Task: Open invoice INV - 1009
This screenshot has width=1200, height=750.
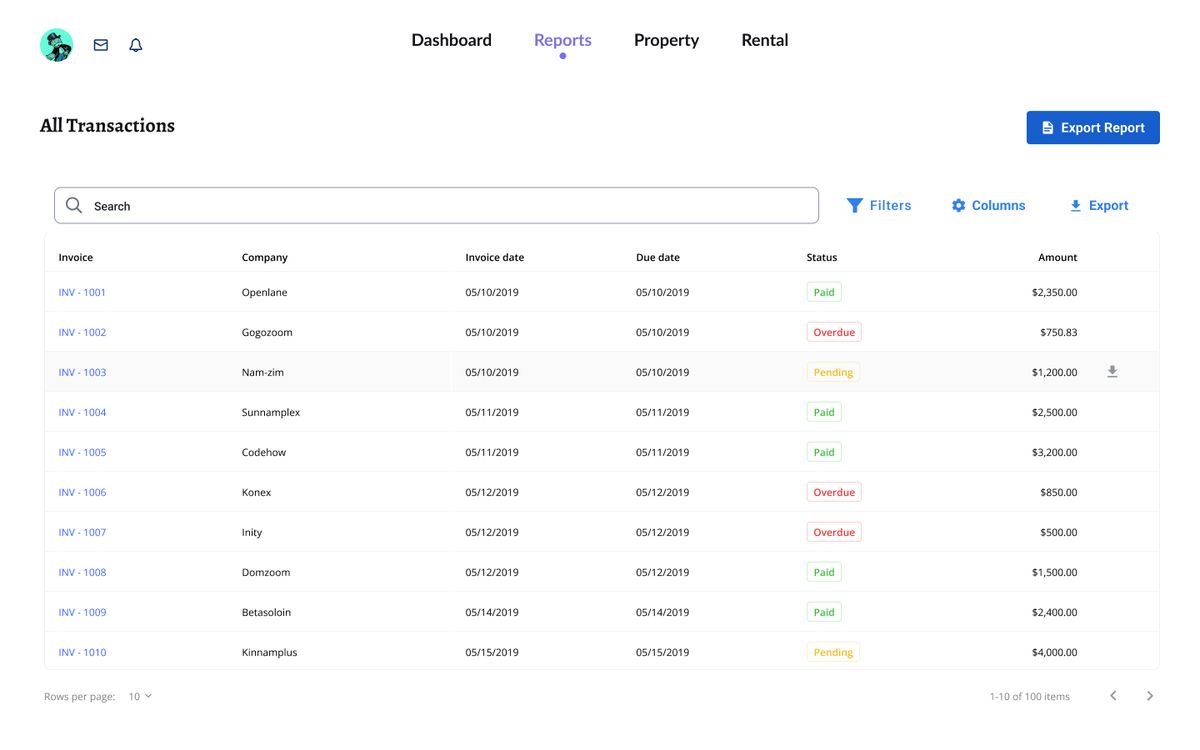Action: click(82, 612)
